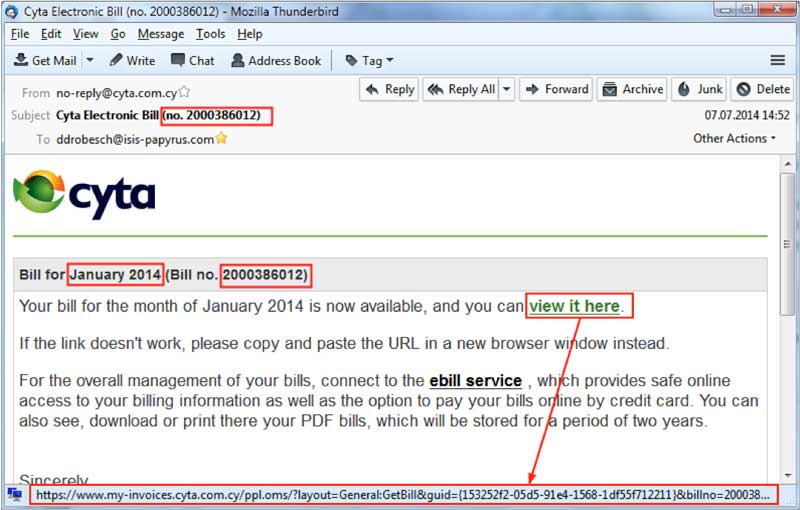Image resolution: width=800 pixels, height=510 pixels.
Task: Open the Edit menu
Action: (51, 34)
